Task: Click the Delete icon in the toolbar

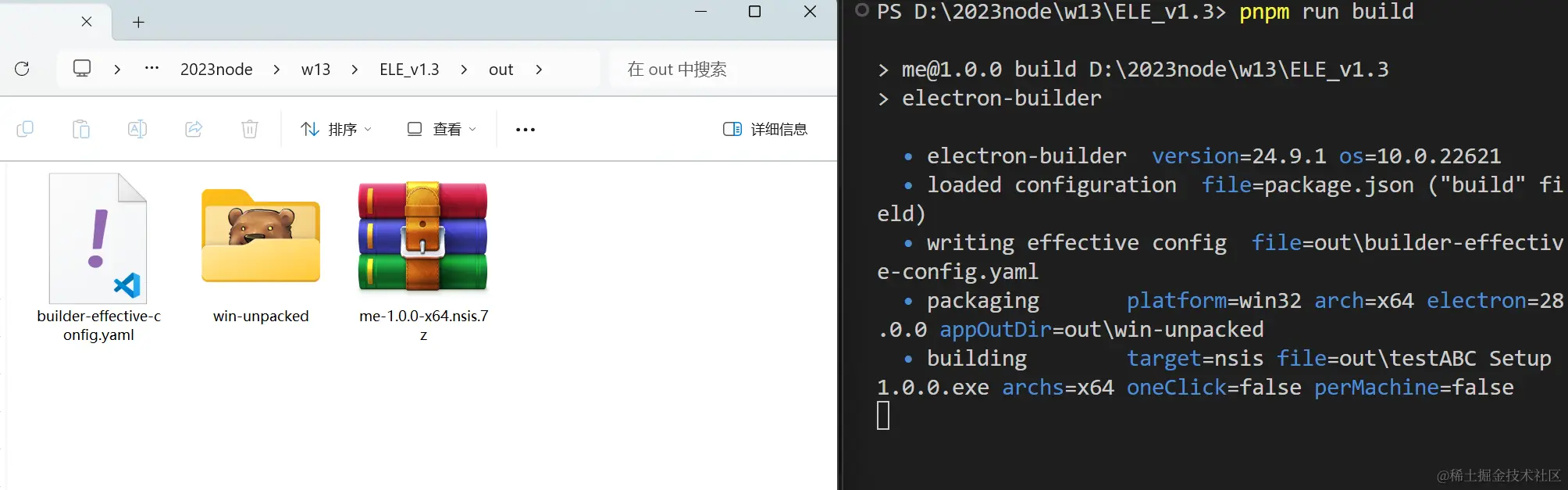Action: (x=249, y=128)
